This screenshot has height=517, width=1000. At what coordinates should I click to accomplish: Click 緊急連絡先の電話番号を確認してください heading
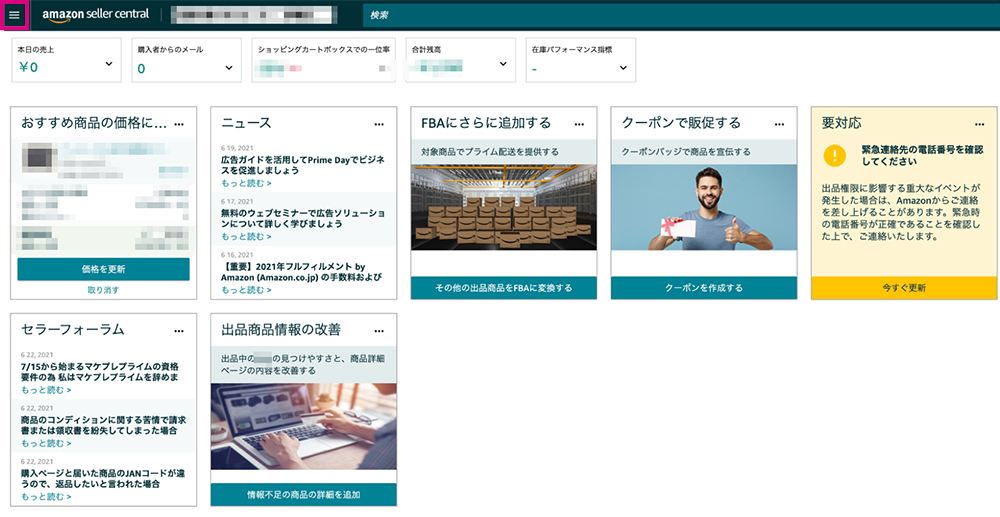[x=922, y=156]
